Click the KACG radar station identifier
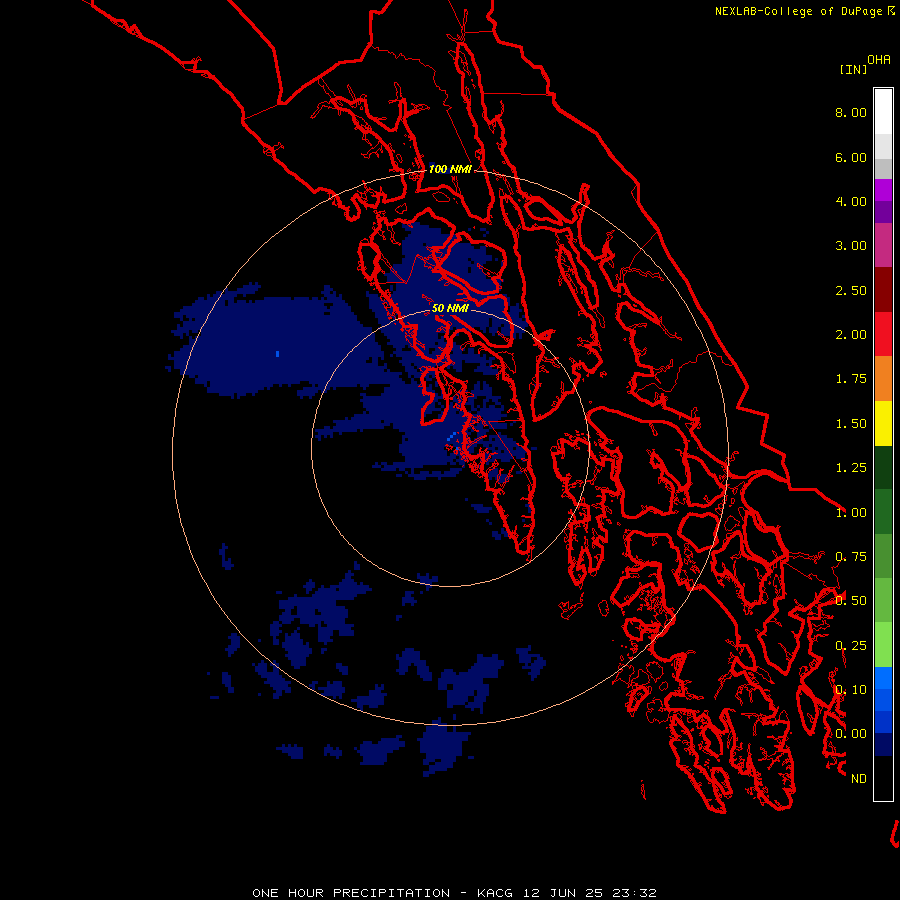Image resolution: width=900 pixels, height=900 pixels. pos(494,893)
